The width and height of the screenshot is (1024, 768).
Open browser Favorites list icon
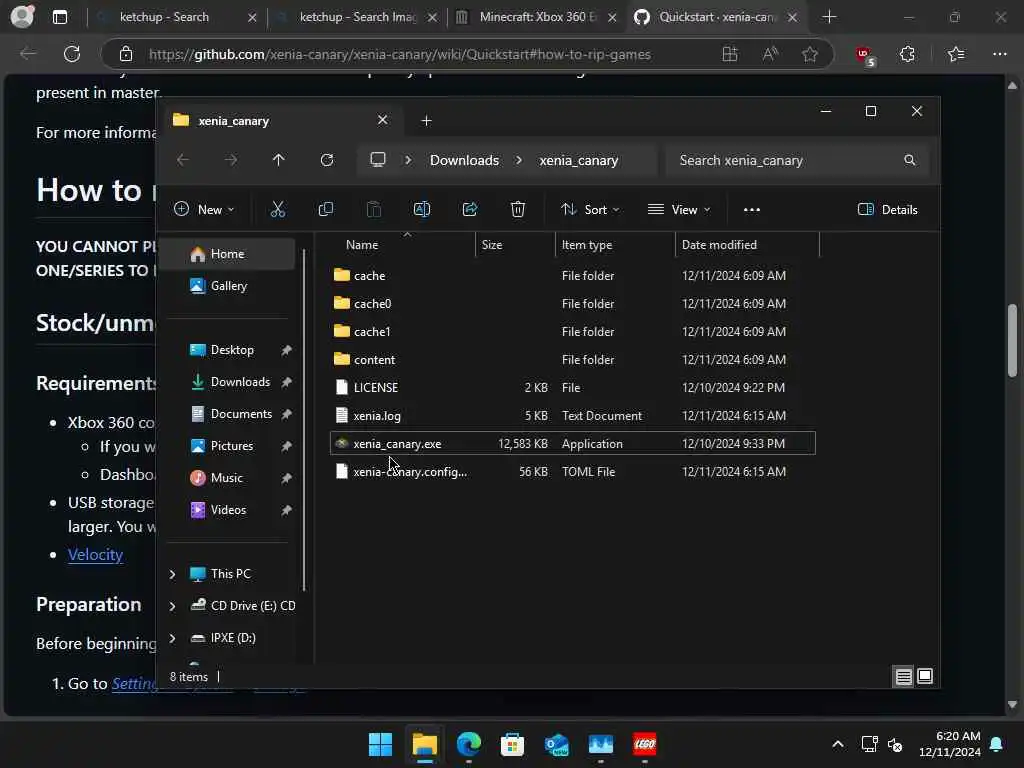[x=955, y=54]
